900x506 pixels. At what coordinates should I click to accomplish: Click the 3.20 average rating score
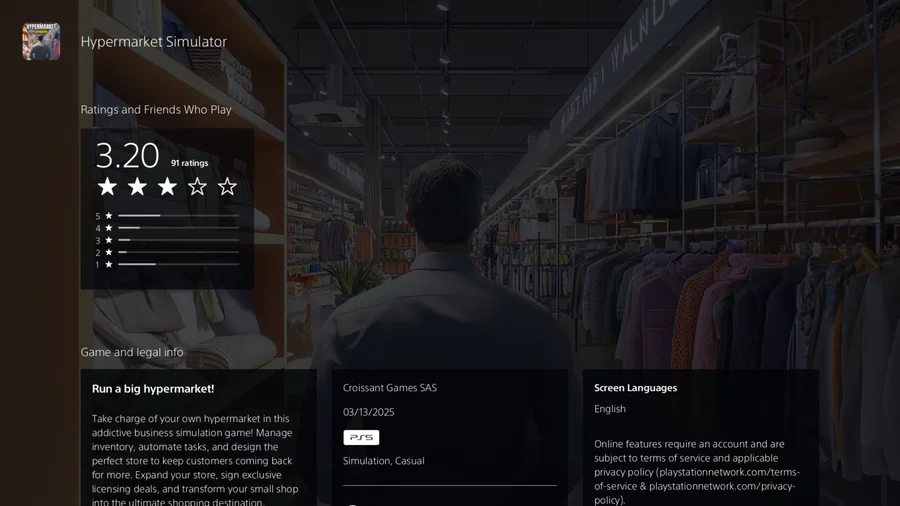[x=127, y=155]
